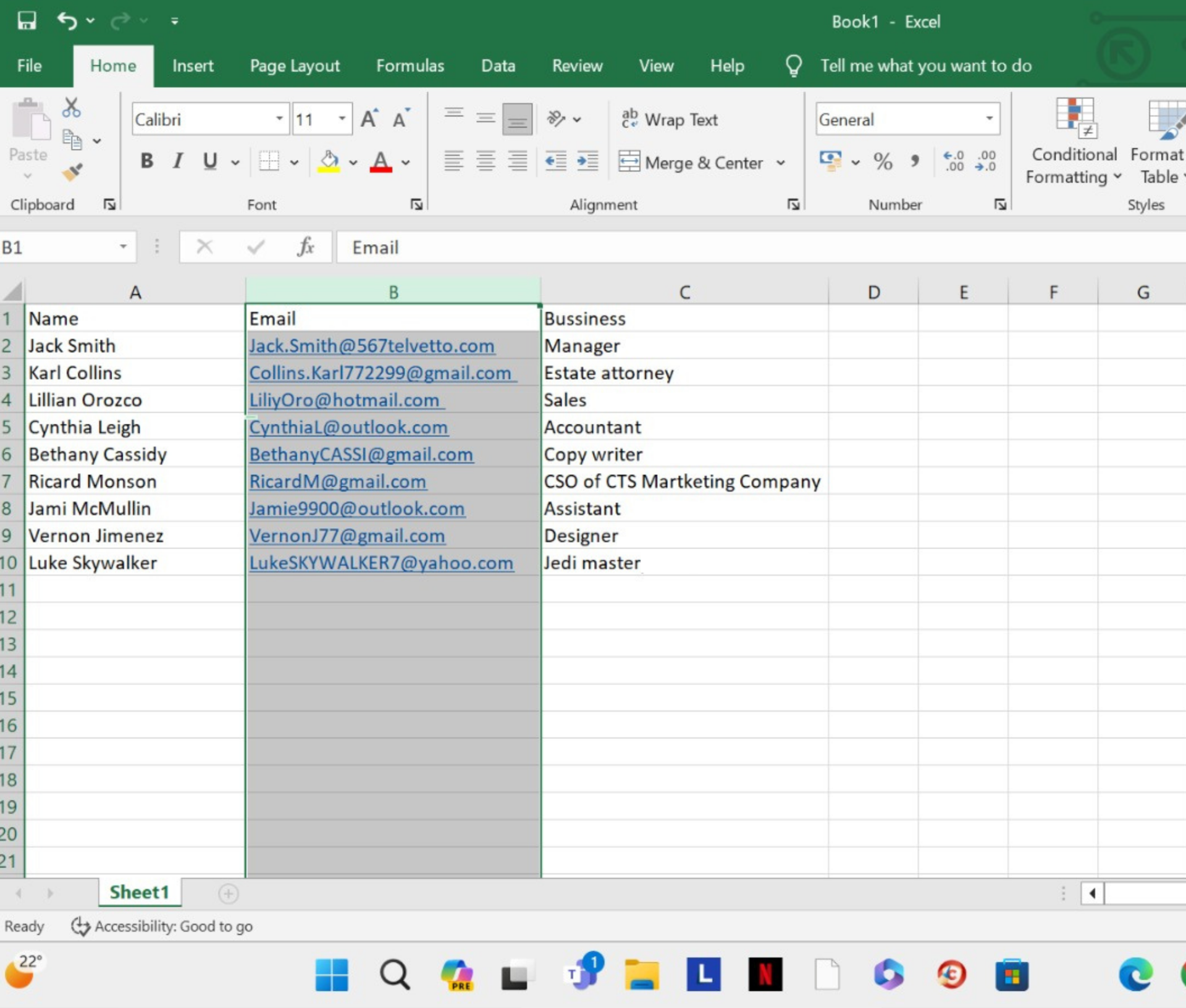
Task: Toggle Bold formatting
Action: click(x=146, y=161)
